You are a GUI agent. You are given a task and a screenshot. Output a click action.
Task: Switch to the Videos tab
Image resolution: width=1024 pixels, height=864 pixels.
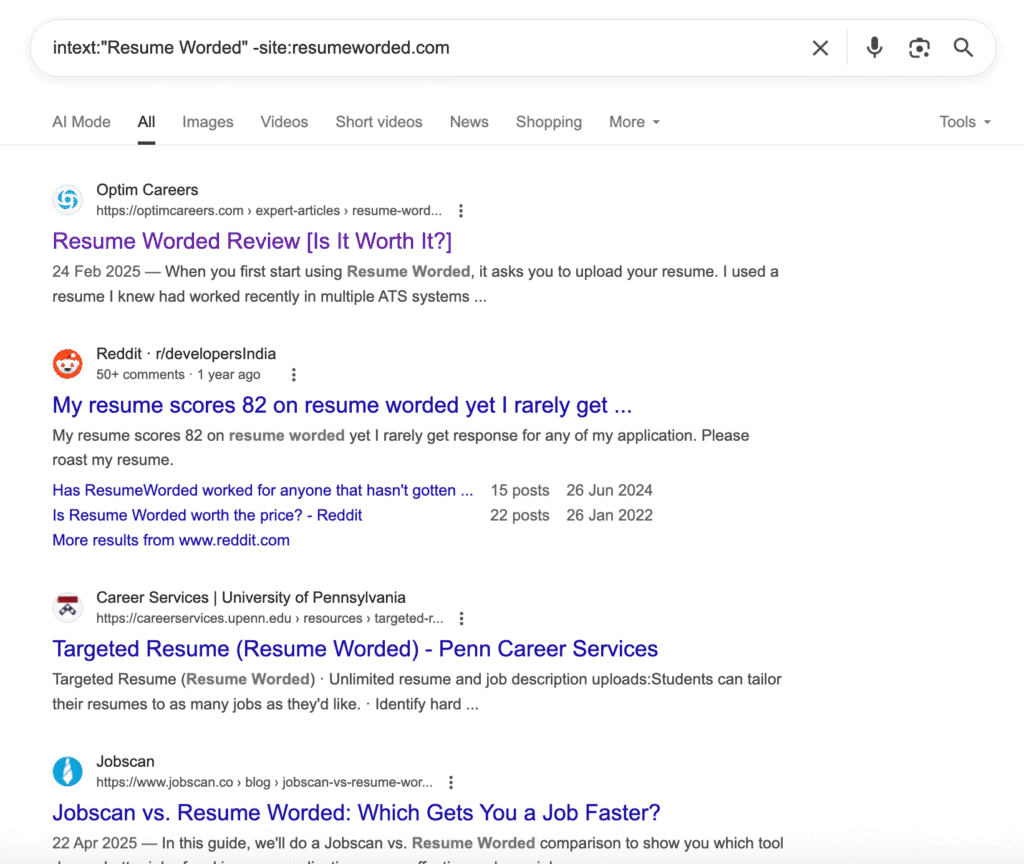point(284,122)
